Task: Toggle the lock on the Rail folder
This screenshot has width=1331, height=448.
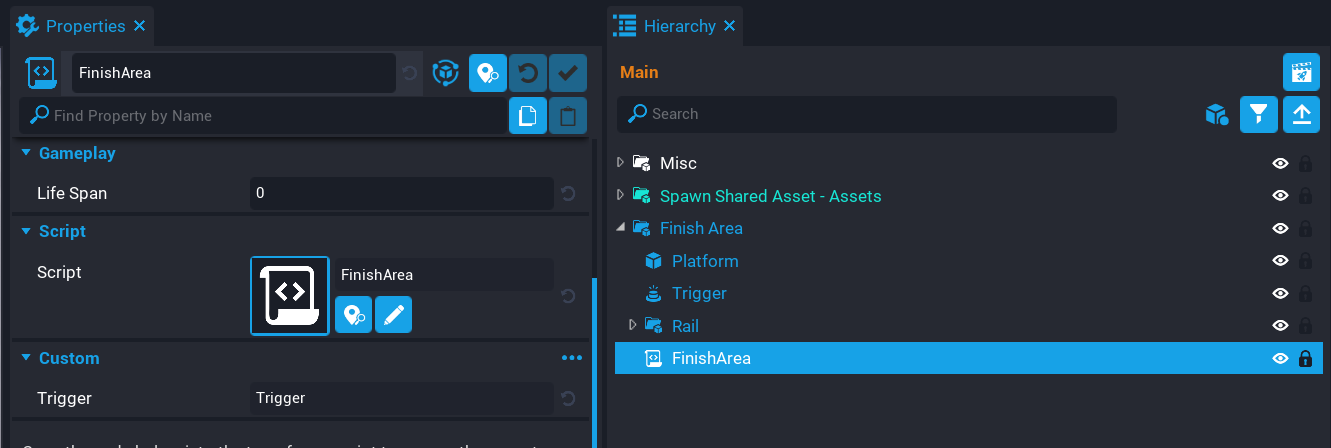Action: pyautogui.click(x=1305, y=326)
